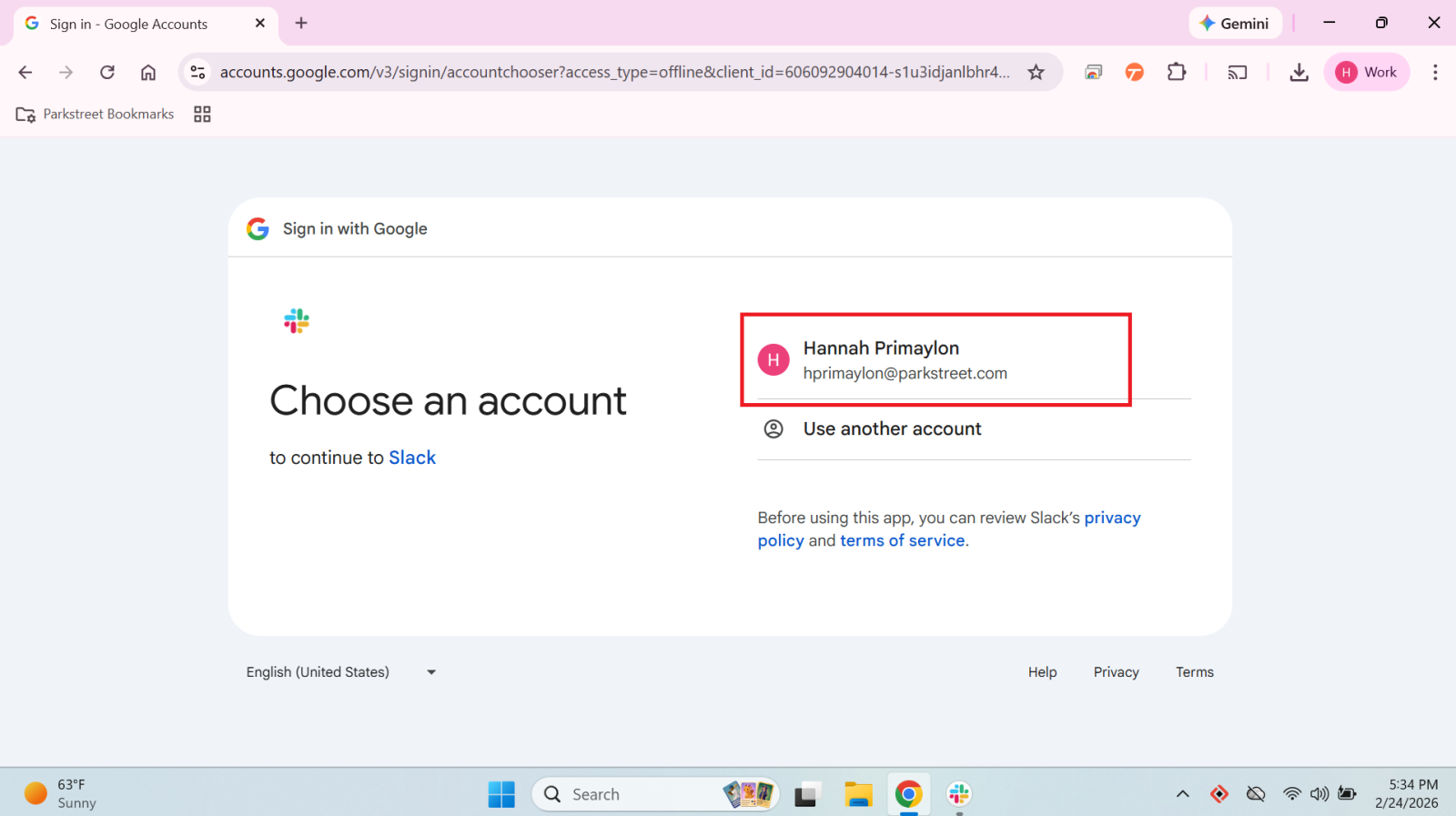1456x816 pixels.
Task: Choose the Hannah Primaylon account
Action: (974, 360)
